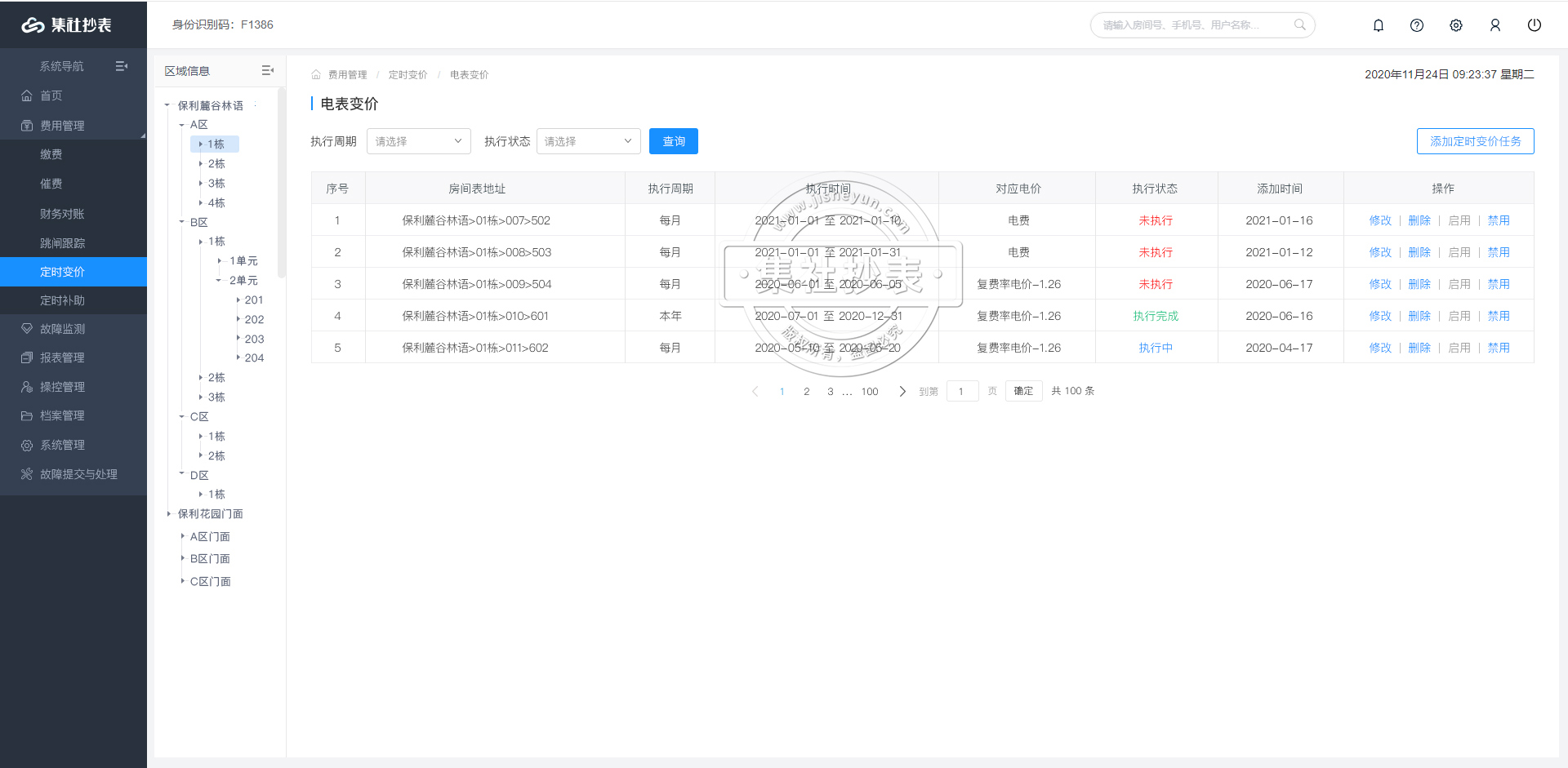Image resolution: width=1568 pixels, height=768 pixels.
Task: Click the power logout icon
Action: pyautogui.click(x=1535, y=25)
